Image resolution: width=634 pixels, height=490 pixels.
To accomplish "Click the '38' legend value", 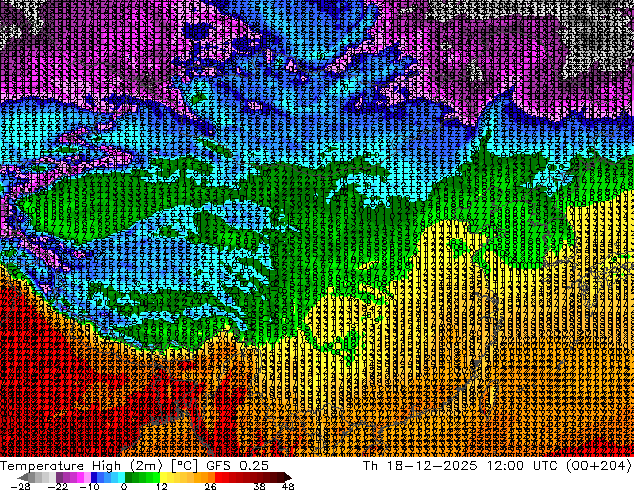I will click(x=259, y=486).
